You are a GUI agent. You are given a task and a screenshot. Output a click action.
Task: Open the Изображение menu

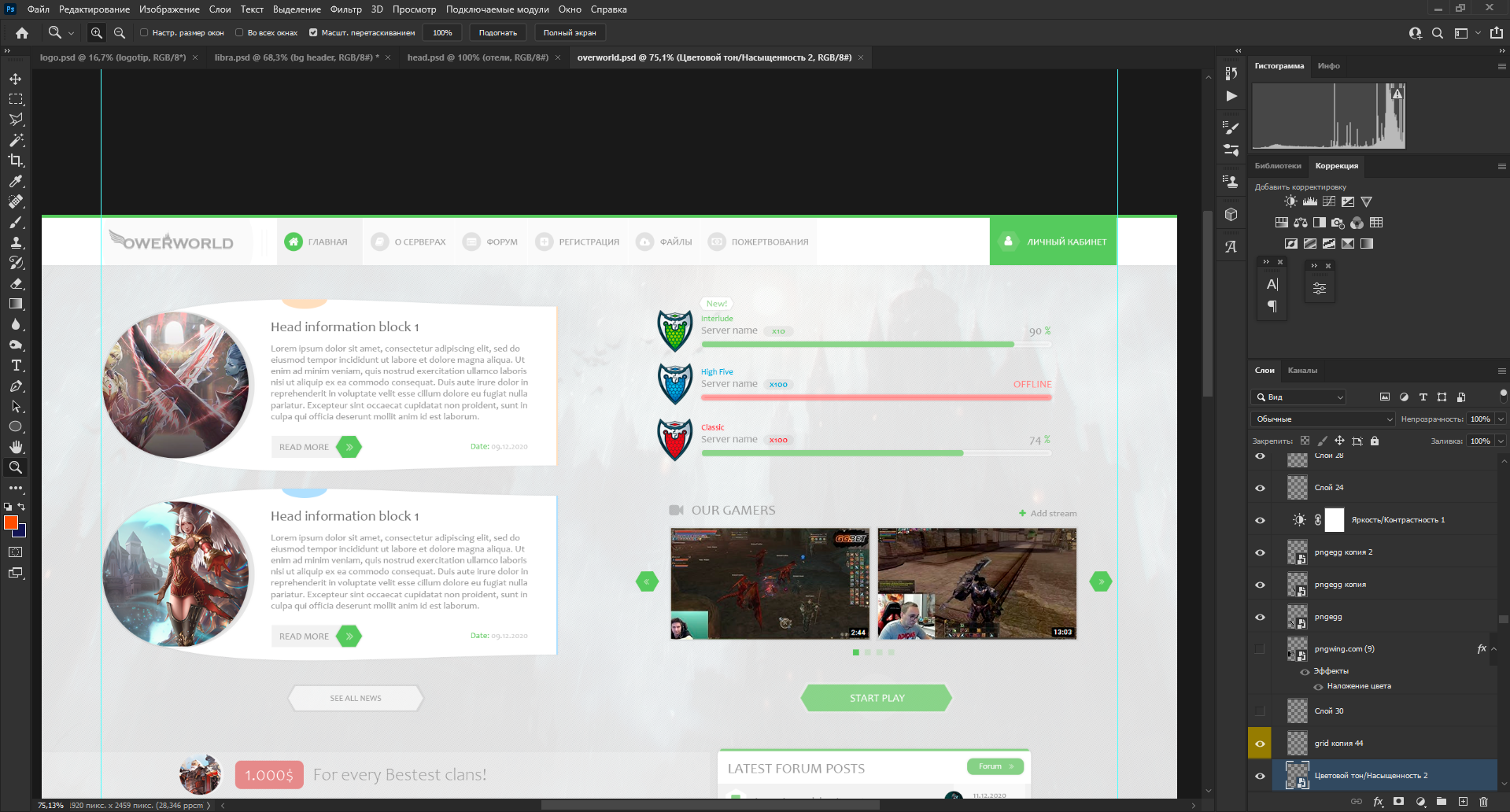click(x=169, y=9)
